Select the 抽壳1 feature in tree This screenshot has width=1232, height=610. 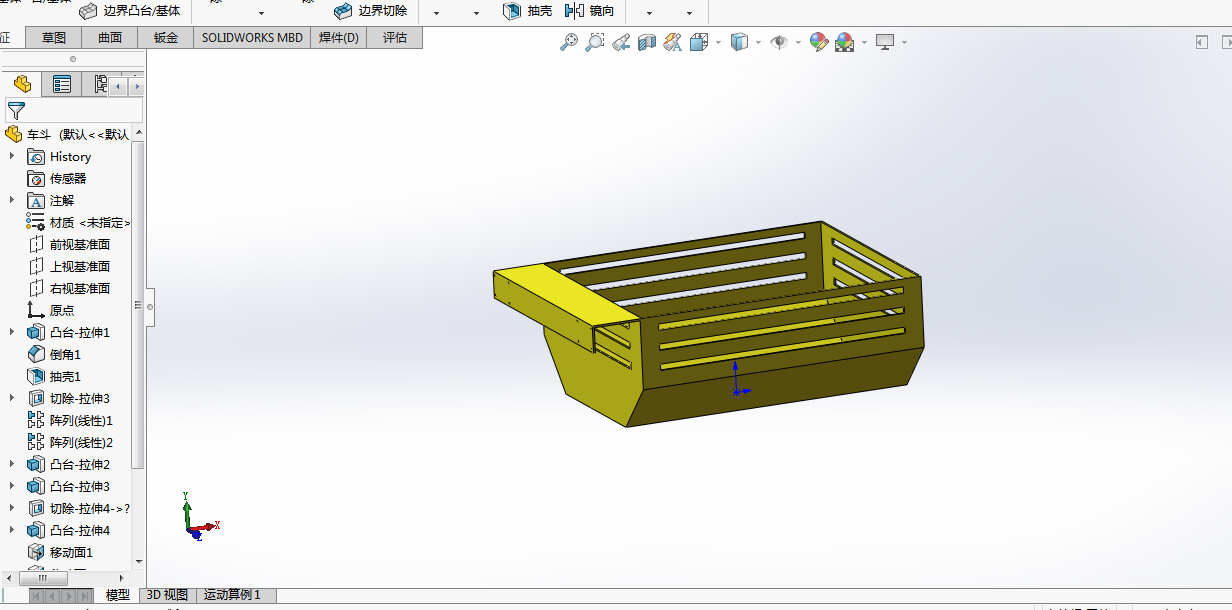pos(65,377)
